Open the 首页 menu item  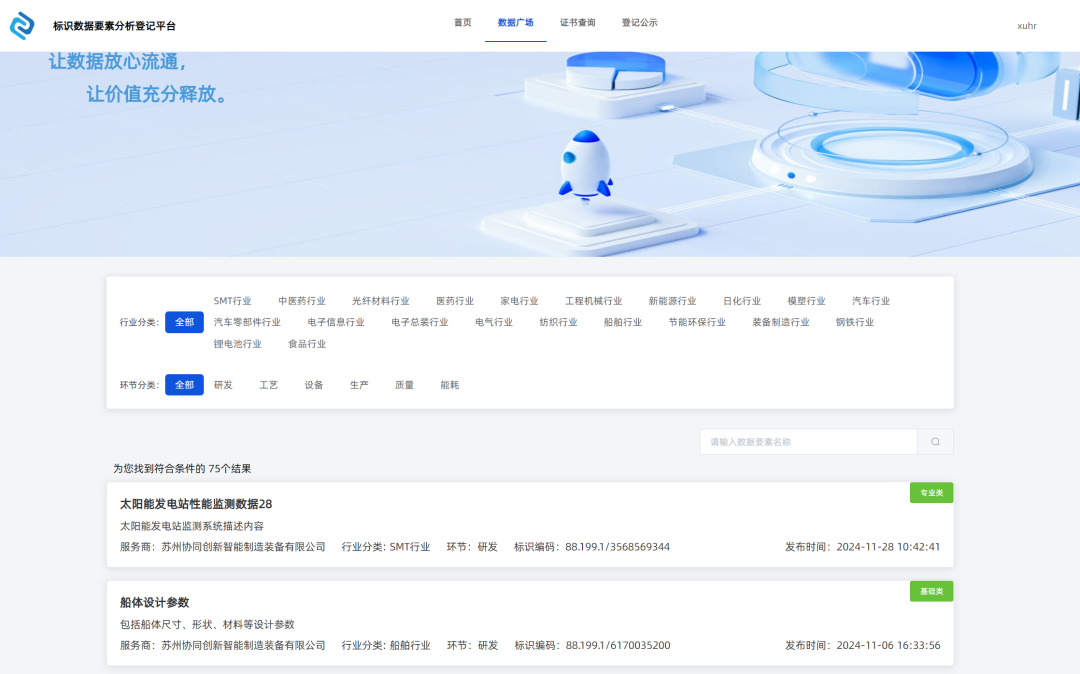[x=461, y=21]
